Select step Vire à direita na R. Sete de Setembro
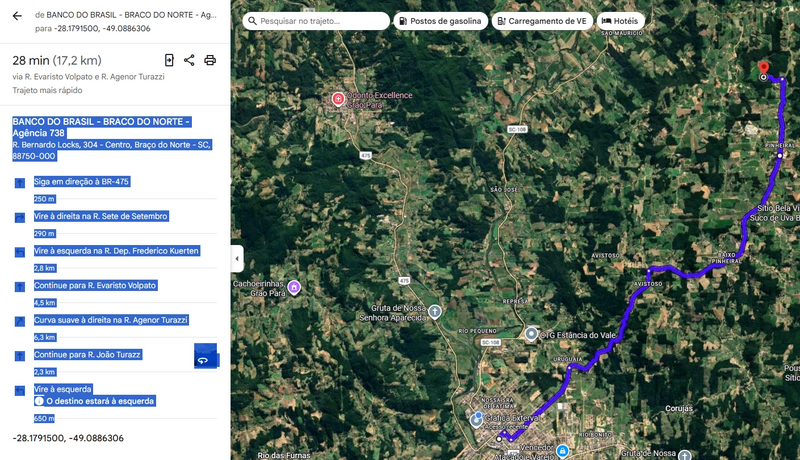 (x=101, y=216)
